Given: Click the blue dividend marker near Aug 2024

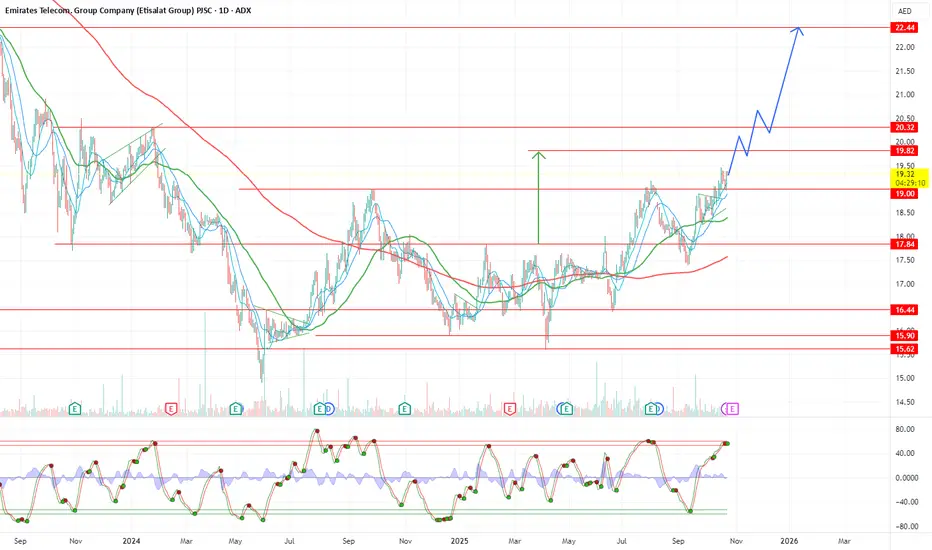Looking at the screenshot, I should click(x=329, y=408).
